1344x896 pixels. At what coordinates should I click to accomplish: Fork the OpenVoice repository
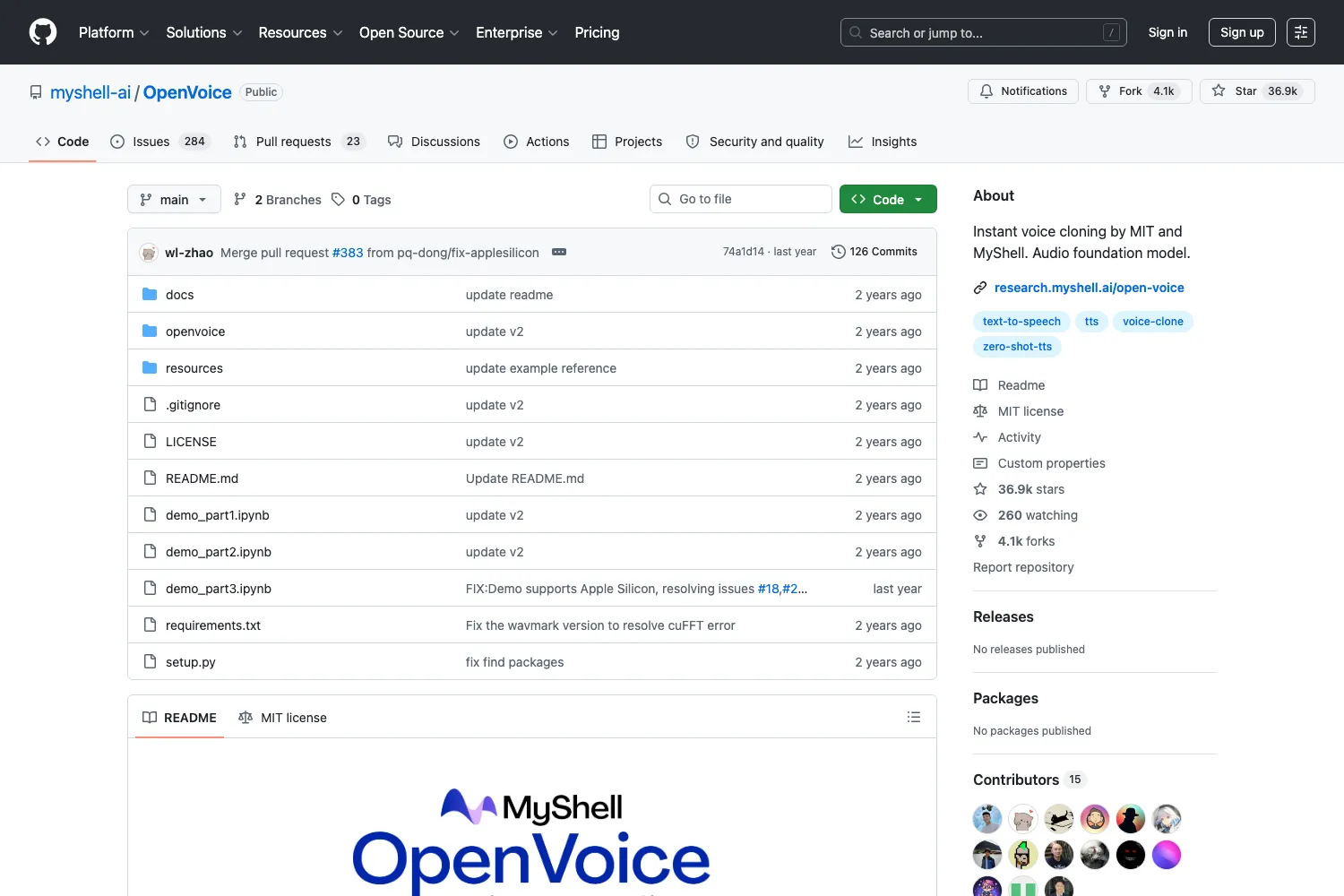1139,91
